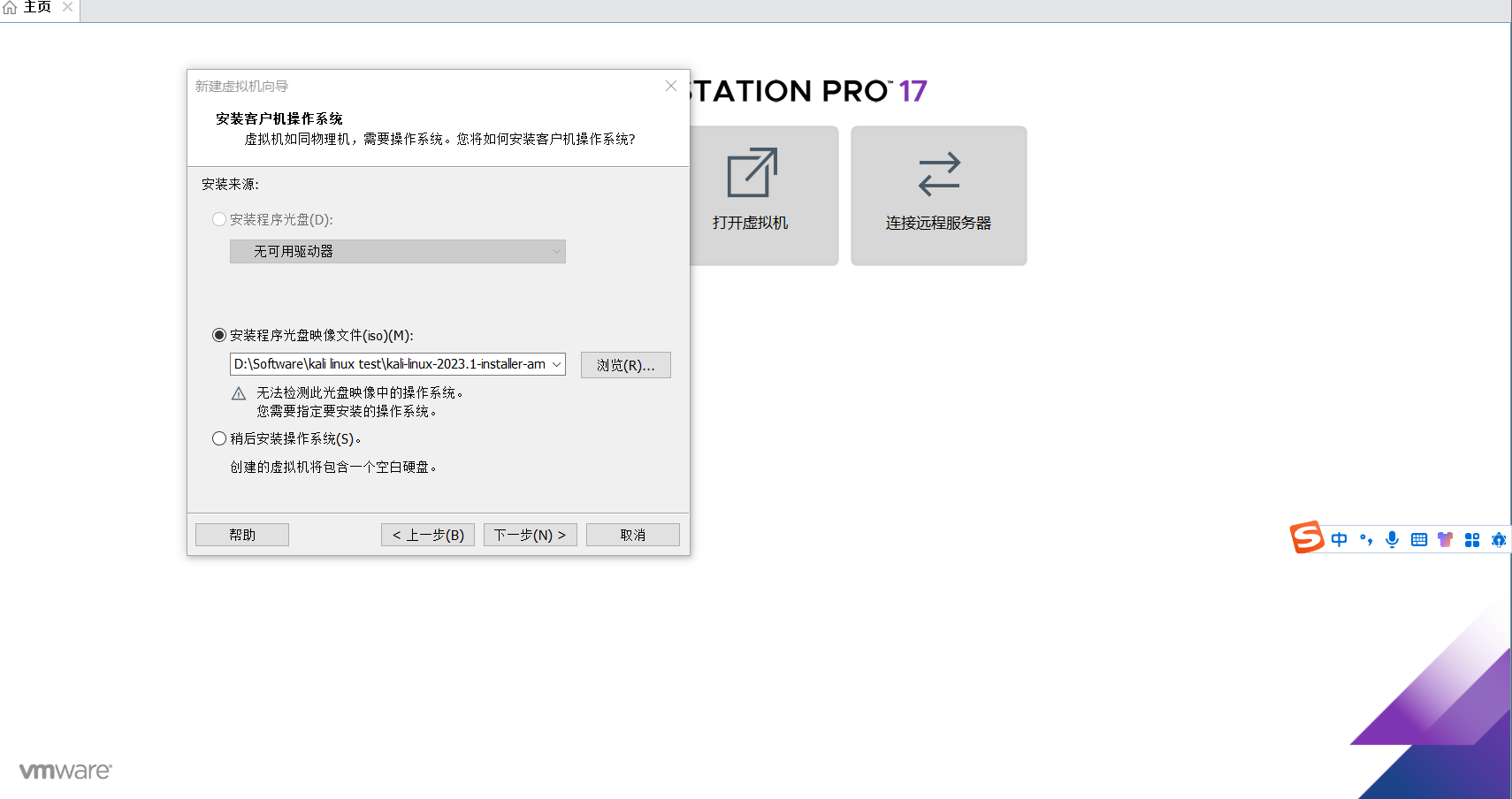The width and height of the screenshot is (1512, 799).
Task: Close the 新建虚拟机向导 dialog
Action: (x=671, y=86)
